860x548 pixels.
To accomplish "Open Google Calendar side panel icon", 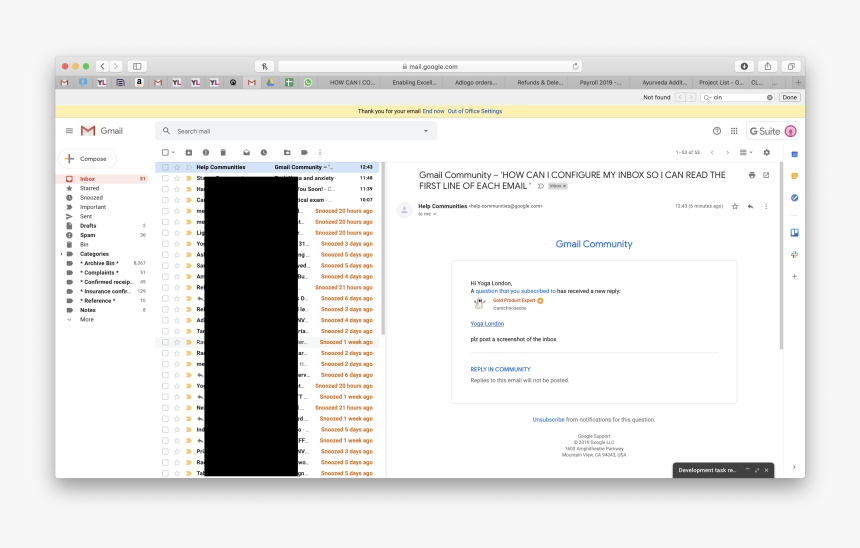I will 794,154.
